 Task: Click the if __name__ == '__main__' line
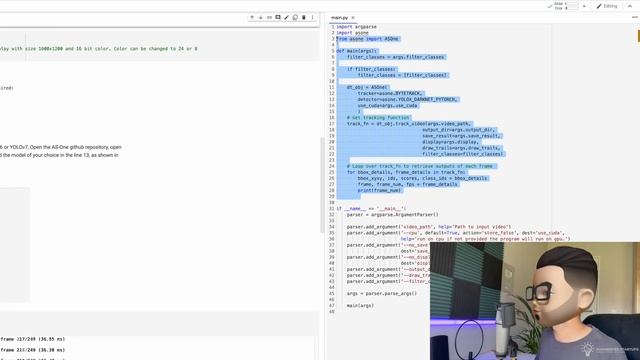[371, 209]
